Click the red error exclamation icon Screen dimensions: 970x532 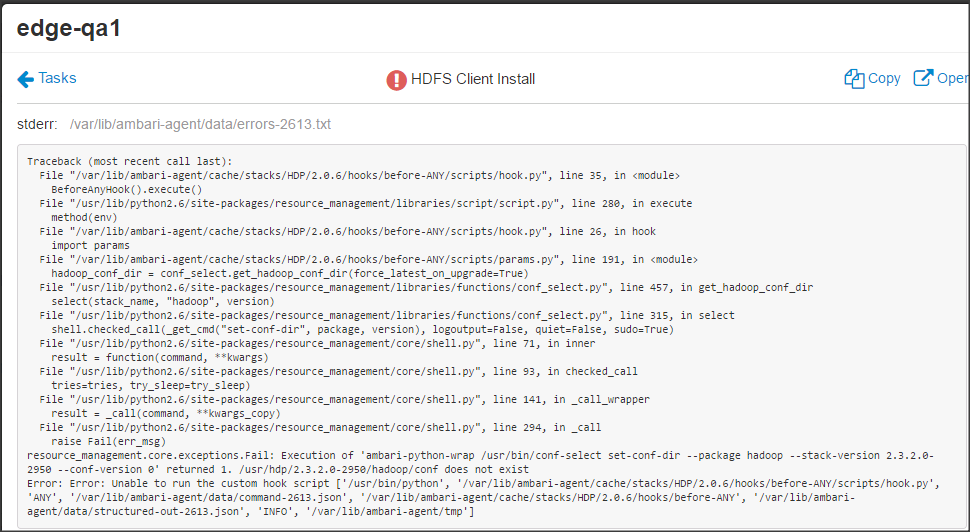point(397,80)
